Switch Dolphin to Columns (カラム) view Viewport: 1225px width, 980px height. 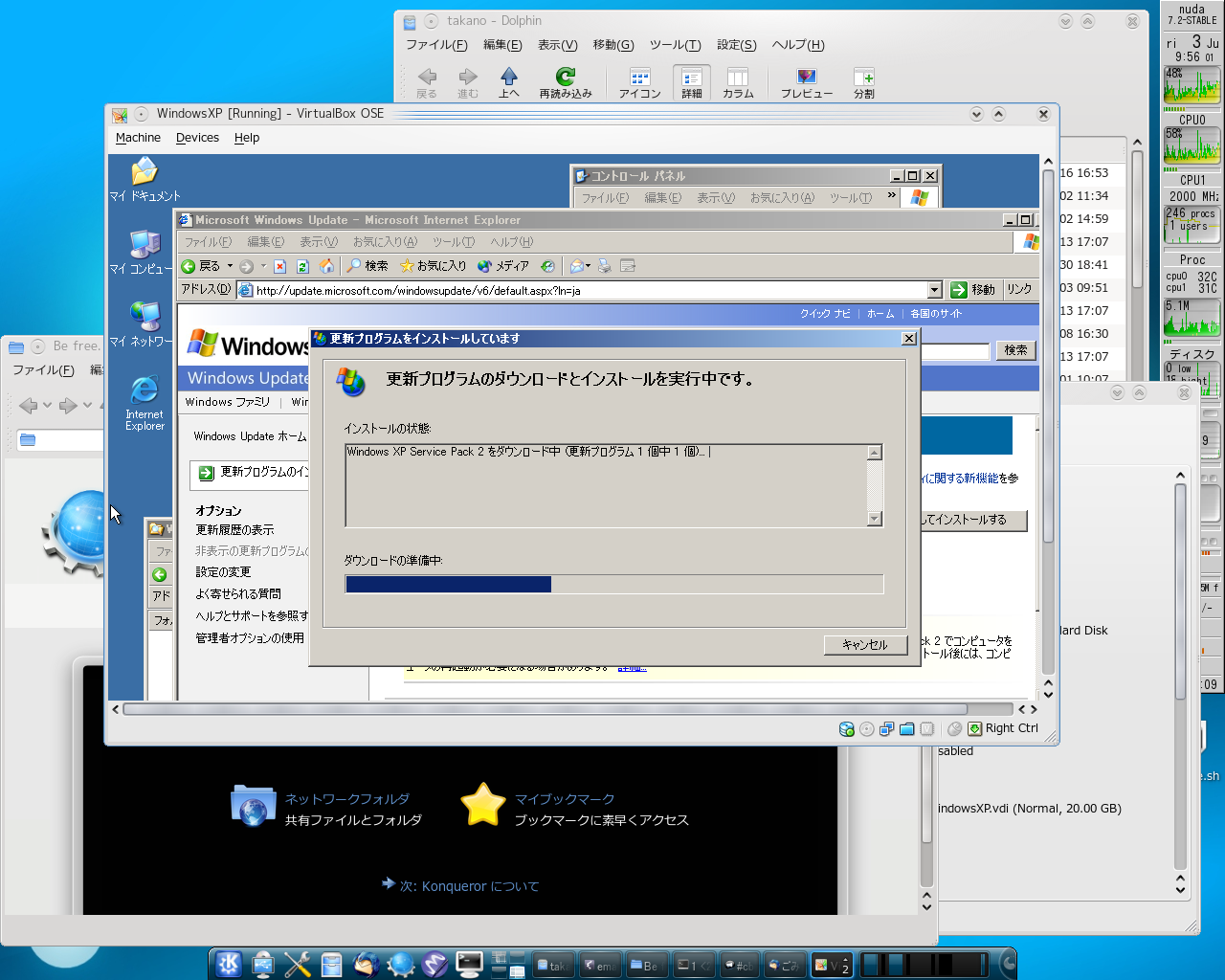point(738,82)
